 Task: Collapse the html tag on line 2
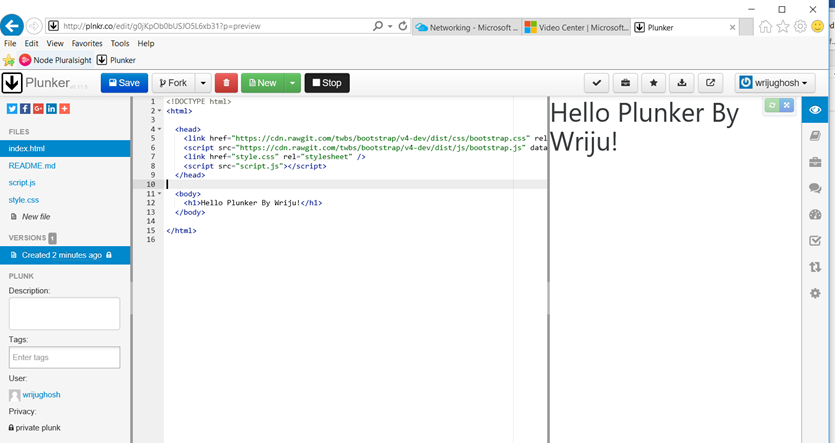[x=159, y=111]
